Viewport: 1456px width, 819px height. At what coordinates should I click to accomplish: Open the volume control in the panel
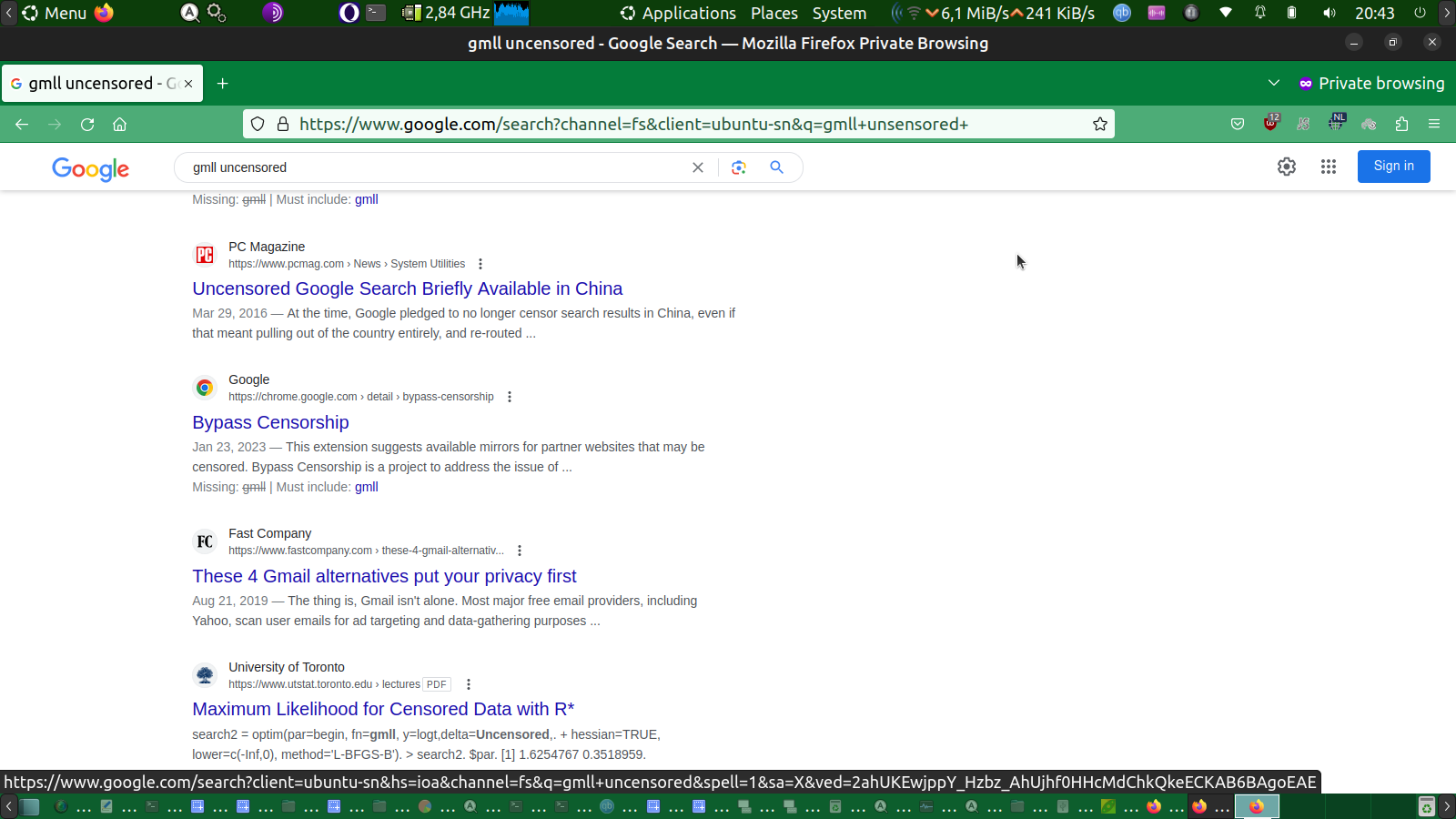click(x=1330, y=13)
